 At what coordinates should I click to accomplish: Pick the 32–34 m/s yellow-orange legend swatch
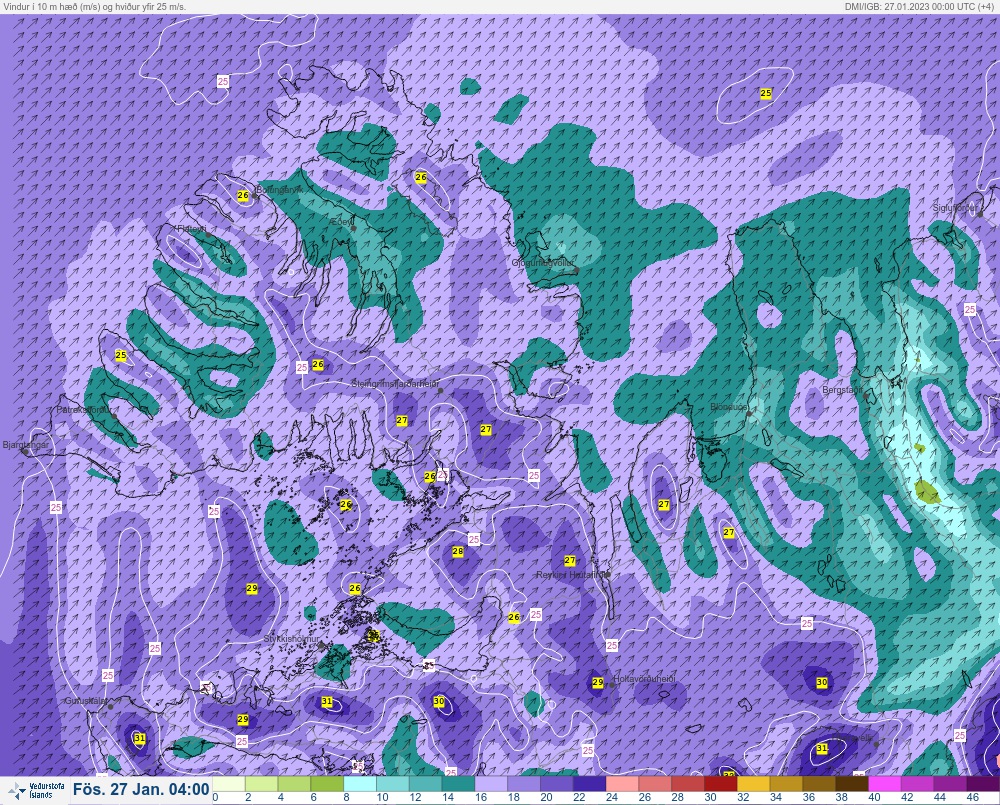pyautogui.click(x=753, y=783)
